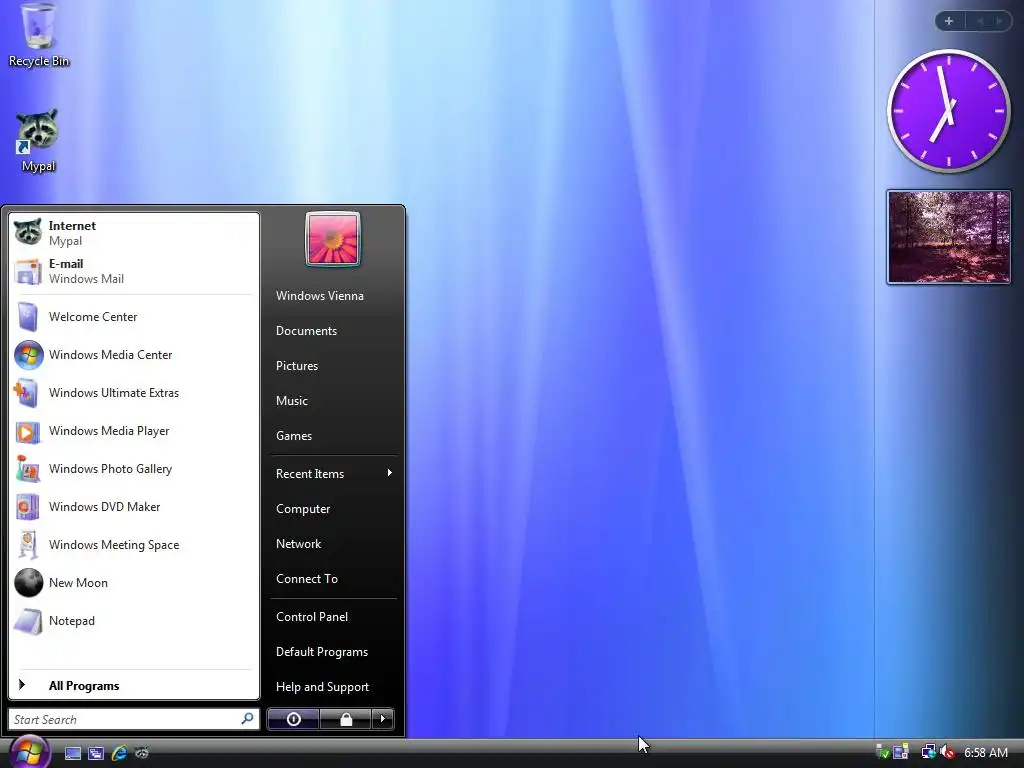Launch Mypal from the Internet start menu entry
The image size is (1024, 768).
click(x=134, y=233)
